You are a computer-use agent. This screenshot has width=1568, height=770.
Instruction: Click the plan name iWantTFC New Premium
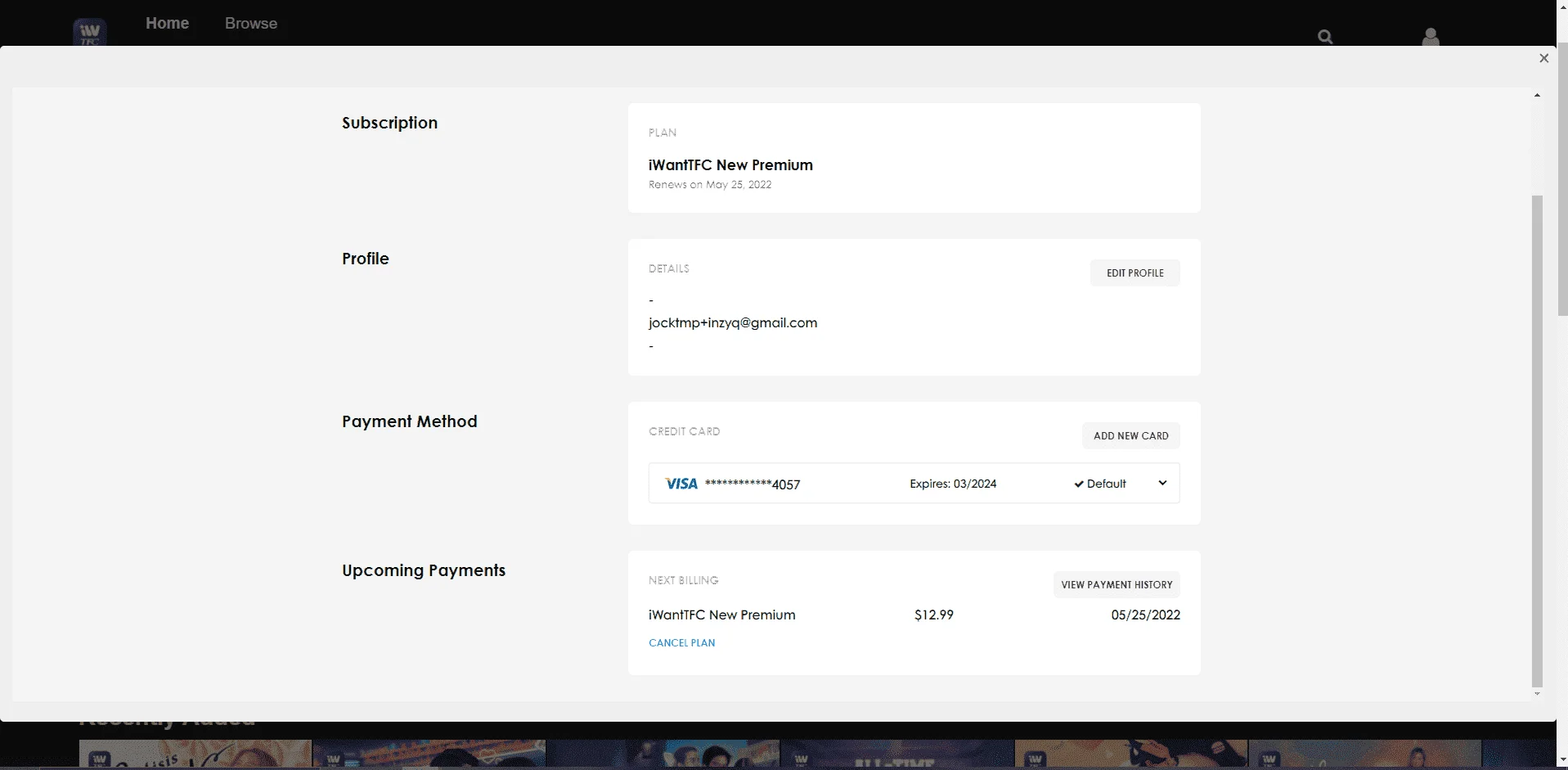[x=730, y=164]
